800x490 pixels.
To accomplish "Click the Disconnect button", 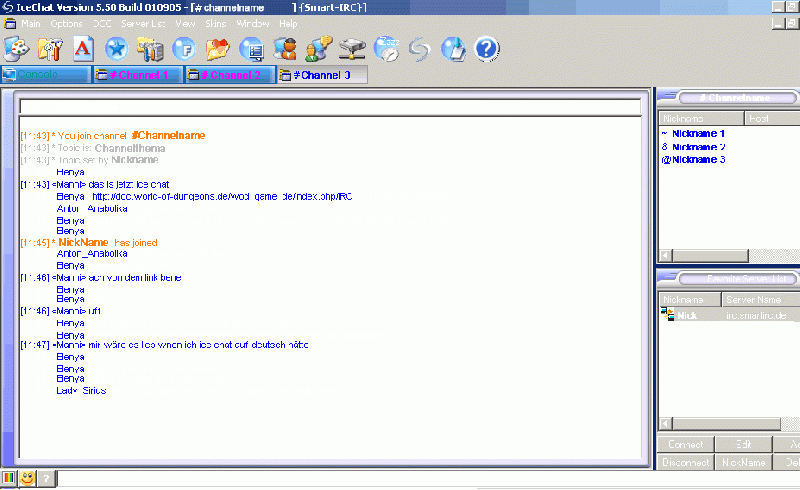I will click(x=685, y=462).
